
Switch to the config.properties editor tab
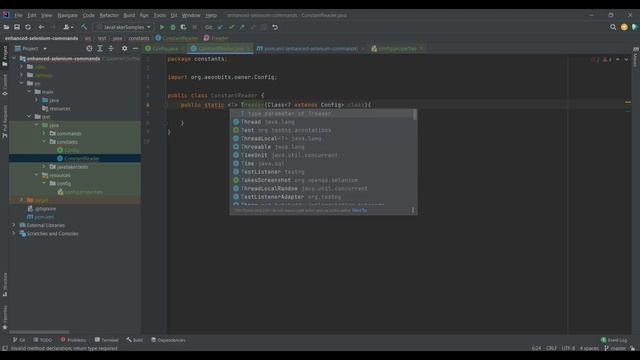(397, 49)
